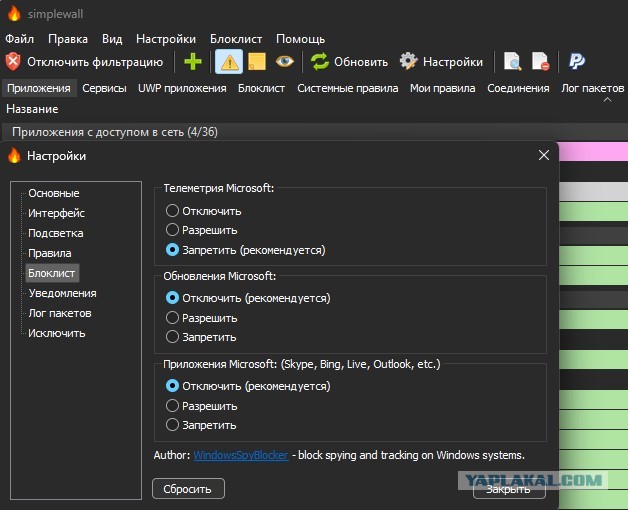Image resolution: width=628 pixels, height=510 pixels.
Task: Switch to Лог пакетов tab in main window
Action: [x=592, y=88]
